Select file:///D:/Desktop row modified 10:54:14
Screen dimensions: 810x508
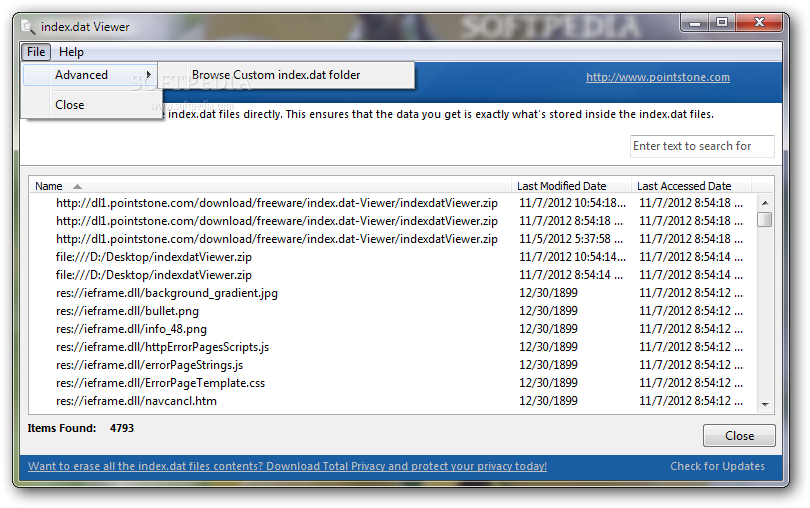point(393,257)
